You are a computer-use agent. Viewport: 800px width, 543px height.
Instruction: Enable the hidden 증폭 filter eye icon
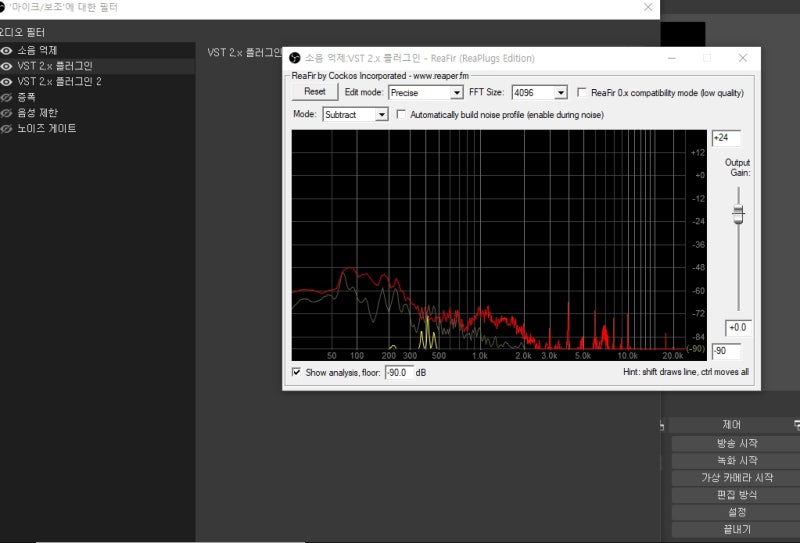pyautogui.click(x=6, y=97)
